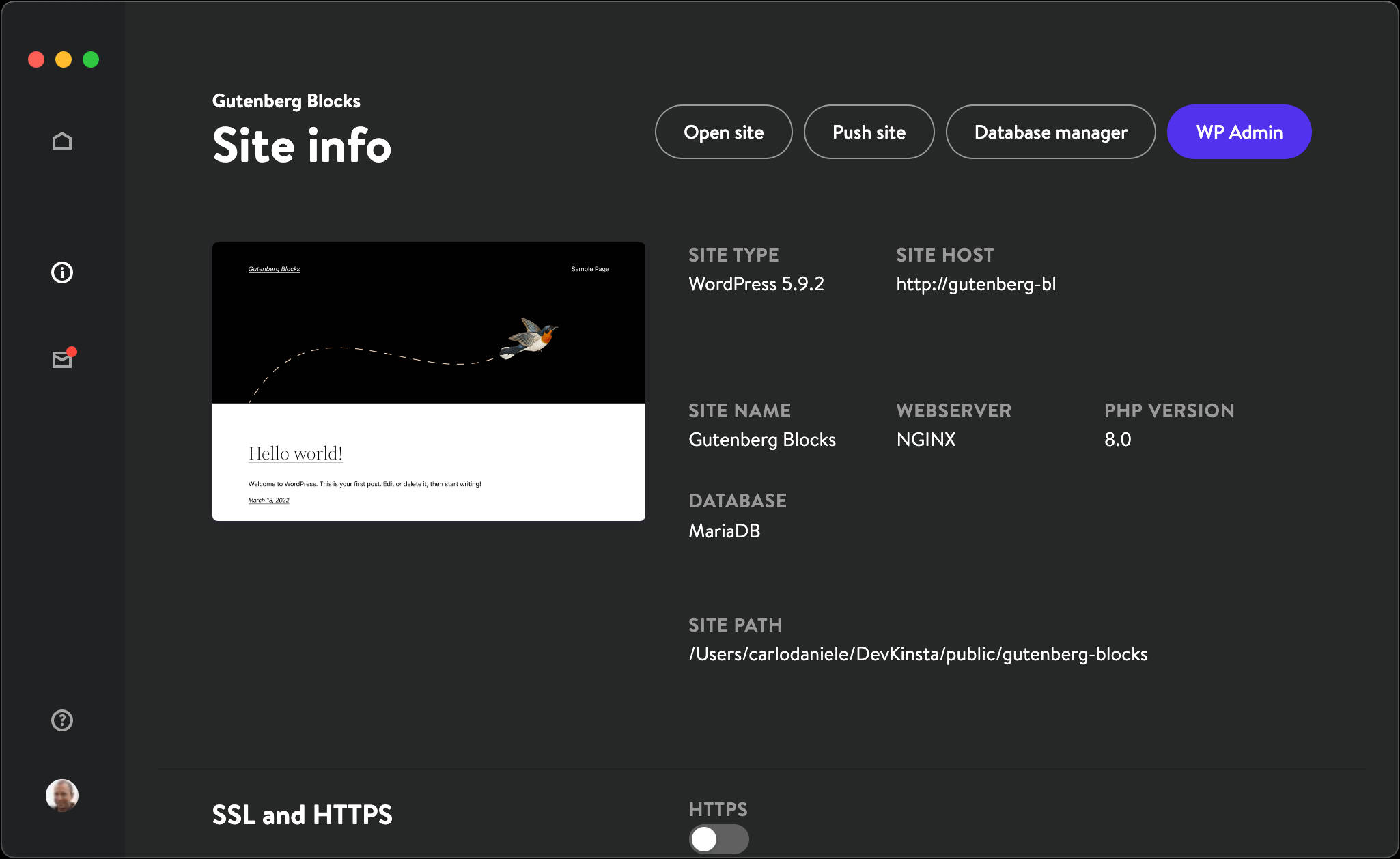
Task: Follow the http://gutenberg-bl site host link
Action: pos(975,284)
